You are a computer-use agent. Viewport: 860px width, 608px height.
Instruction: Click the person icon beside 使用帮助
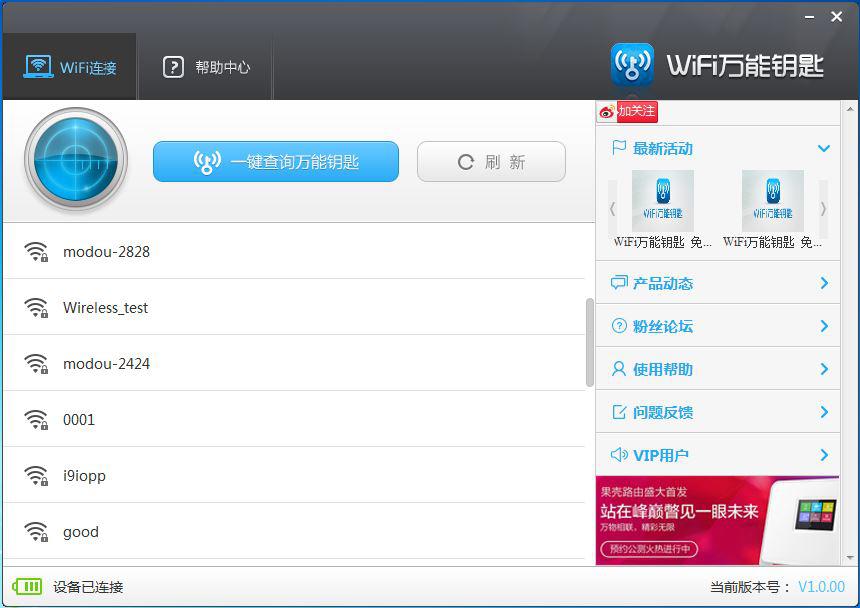[x=619, y=368]
